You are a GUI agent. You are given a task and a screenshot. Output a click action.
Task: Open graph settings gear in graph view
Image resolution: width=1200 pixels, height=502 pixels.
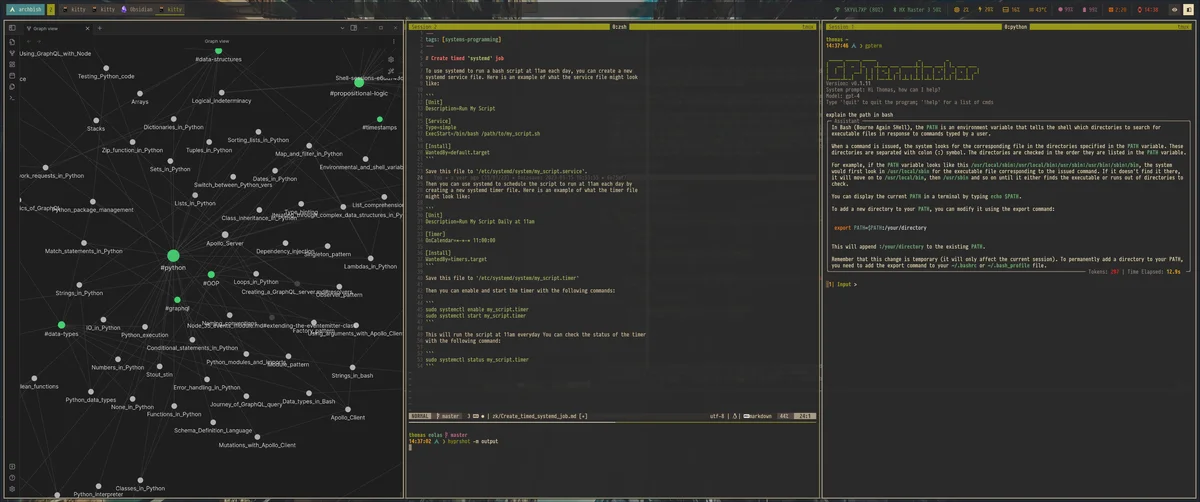click(391, 59)
